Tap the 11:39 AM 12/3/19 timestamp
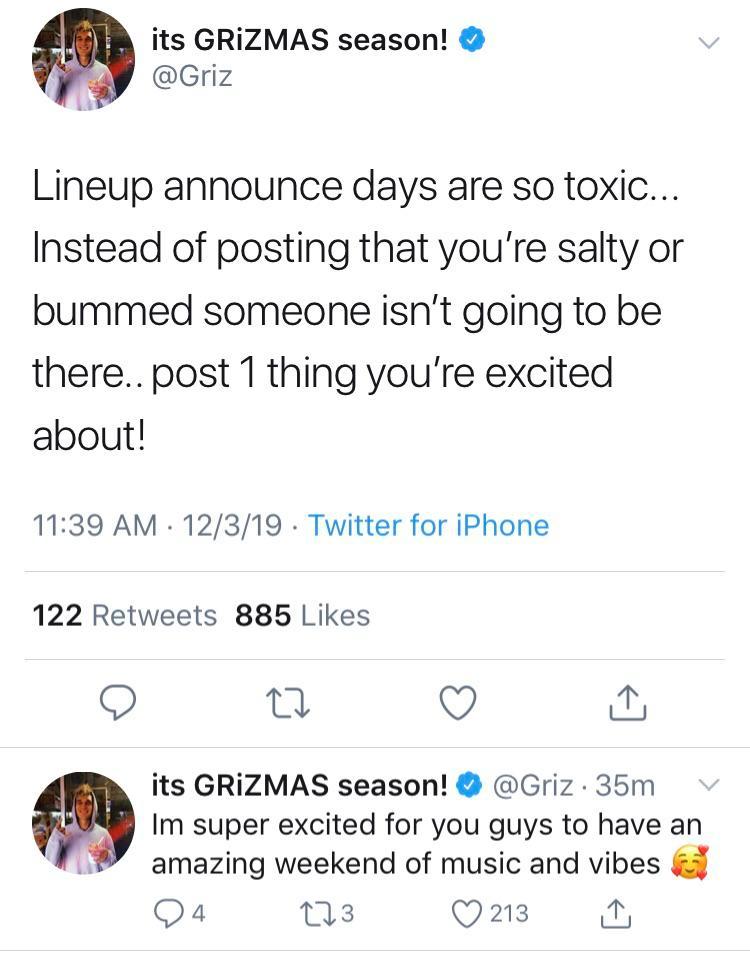750x962 pixels. 157,526
